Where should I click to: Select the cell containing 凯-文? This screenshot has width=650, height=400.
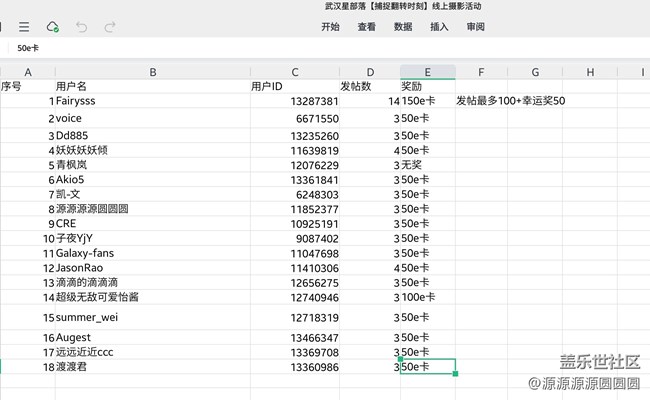click(x=153, y=194)
